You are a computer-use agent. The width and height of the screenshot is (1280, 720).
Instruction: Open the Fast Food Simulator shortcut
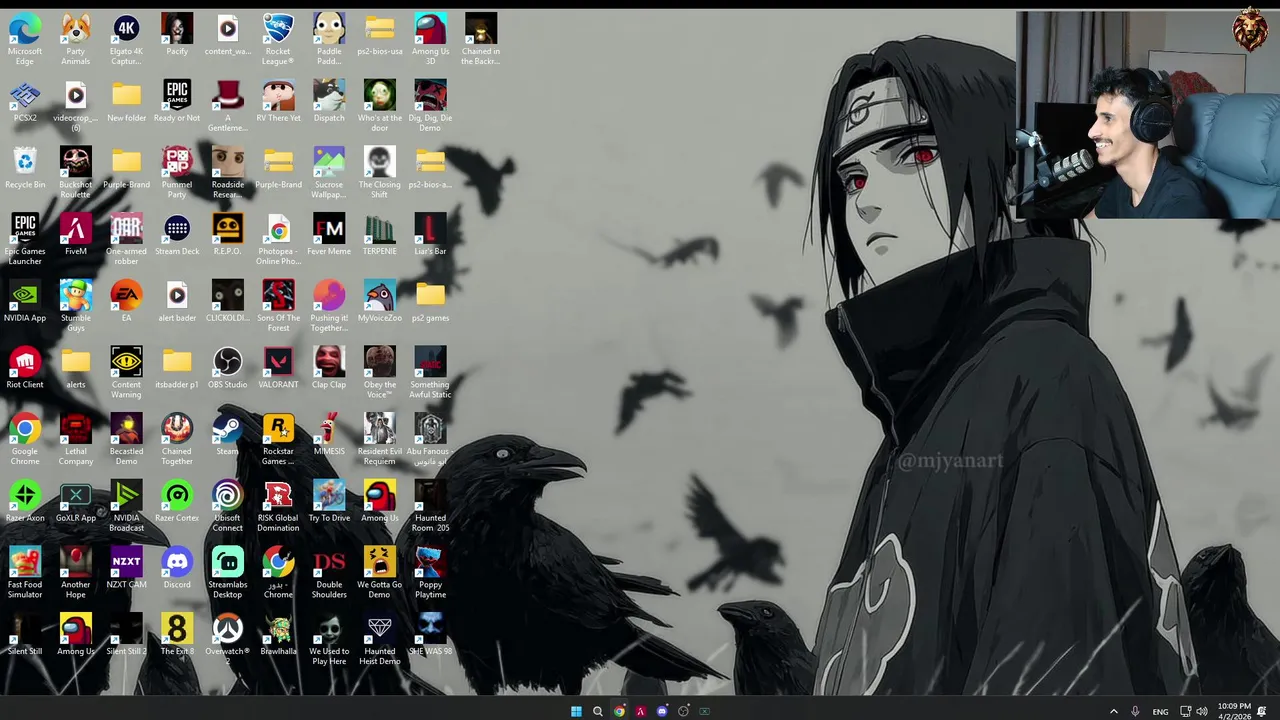(25, 572)
